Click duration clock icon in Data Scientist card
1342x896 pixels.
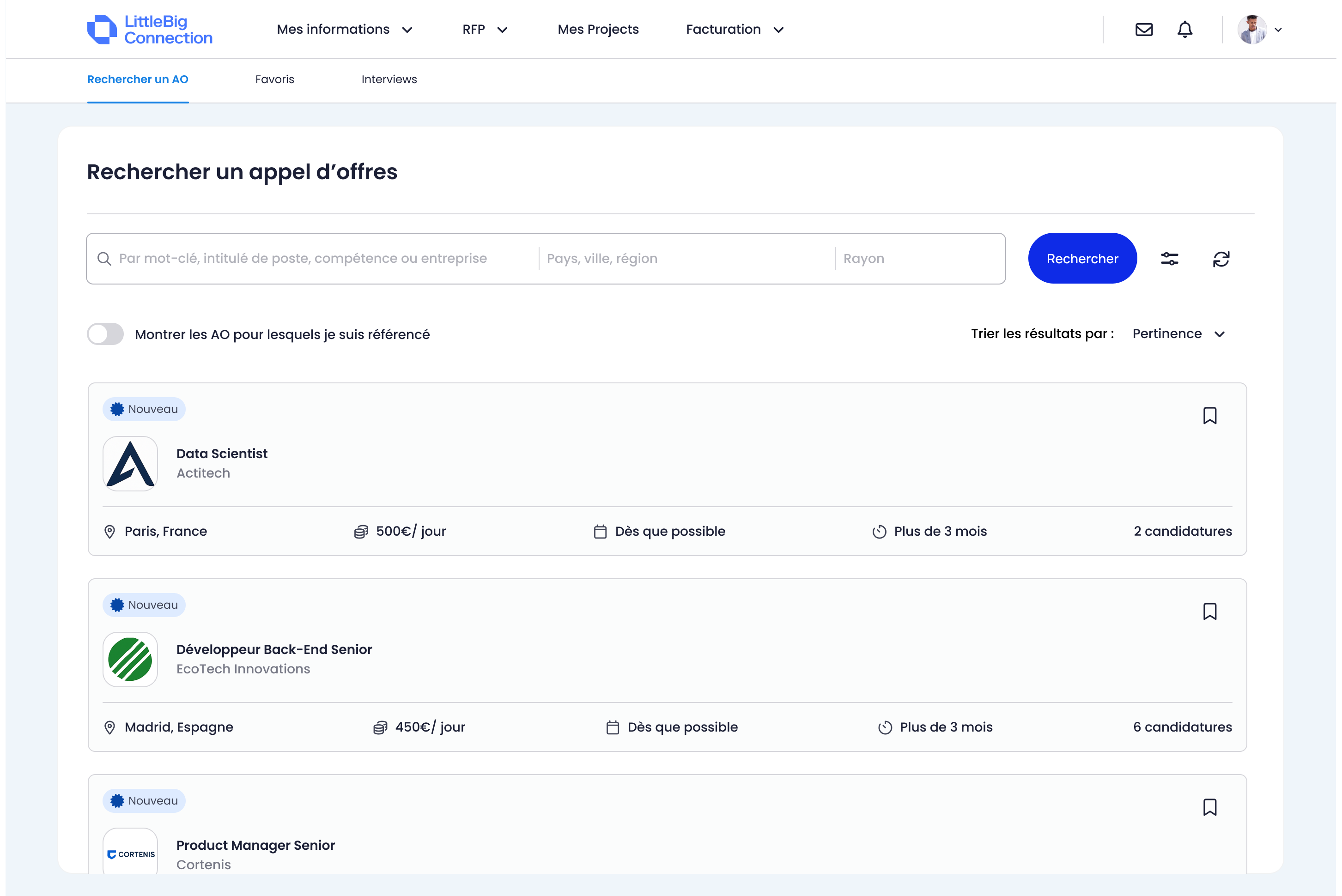click(x=879, y=532)
